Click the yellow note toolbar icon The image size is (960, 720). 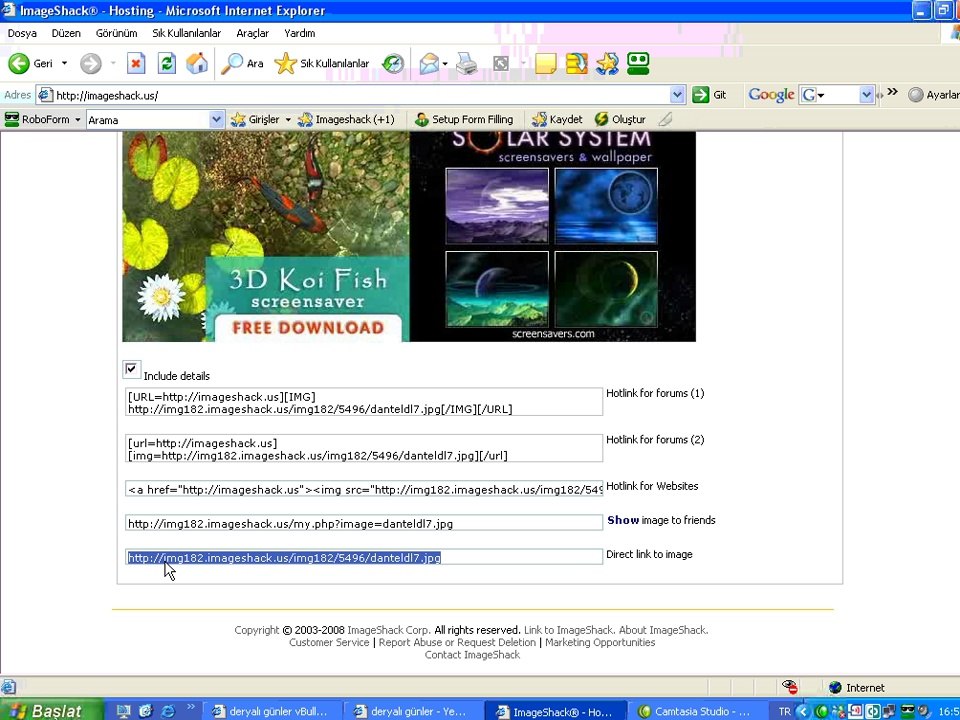pos(546,63)
